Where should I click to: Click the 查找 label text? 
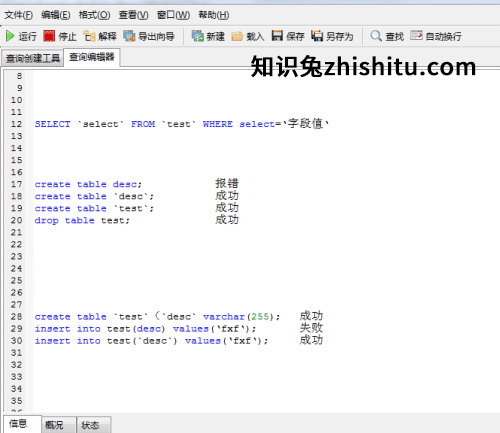pyautogui.click(x=395, y=36)
